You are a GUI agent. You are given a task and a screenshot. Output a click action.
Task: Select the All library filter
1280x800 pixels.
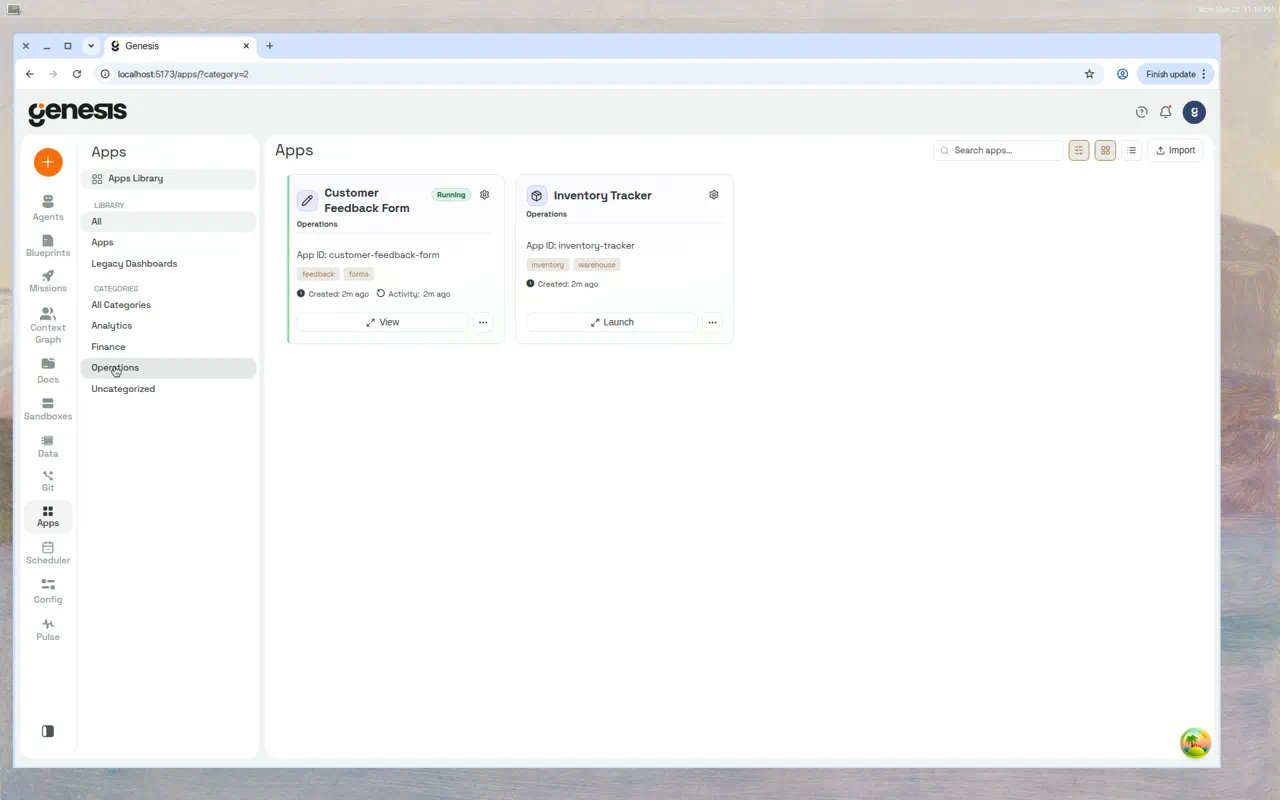(168, 222)
